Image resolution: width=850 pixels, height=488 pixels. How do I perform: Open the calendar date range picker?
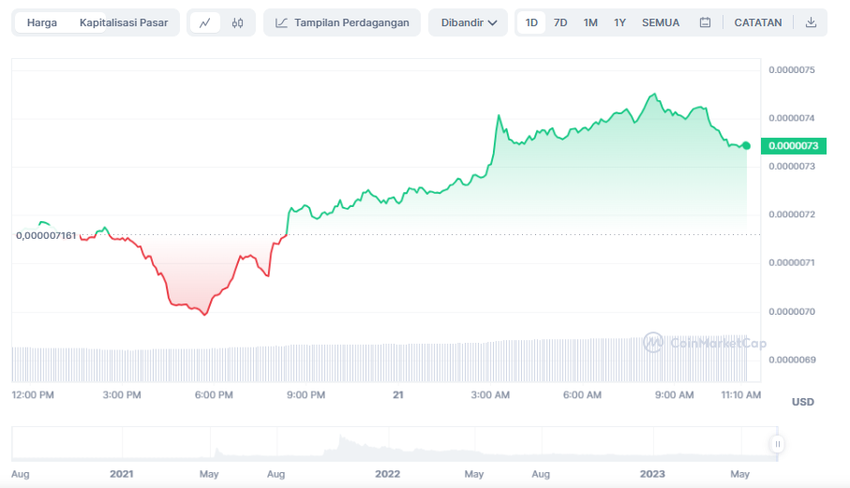[x=705, y=23]
